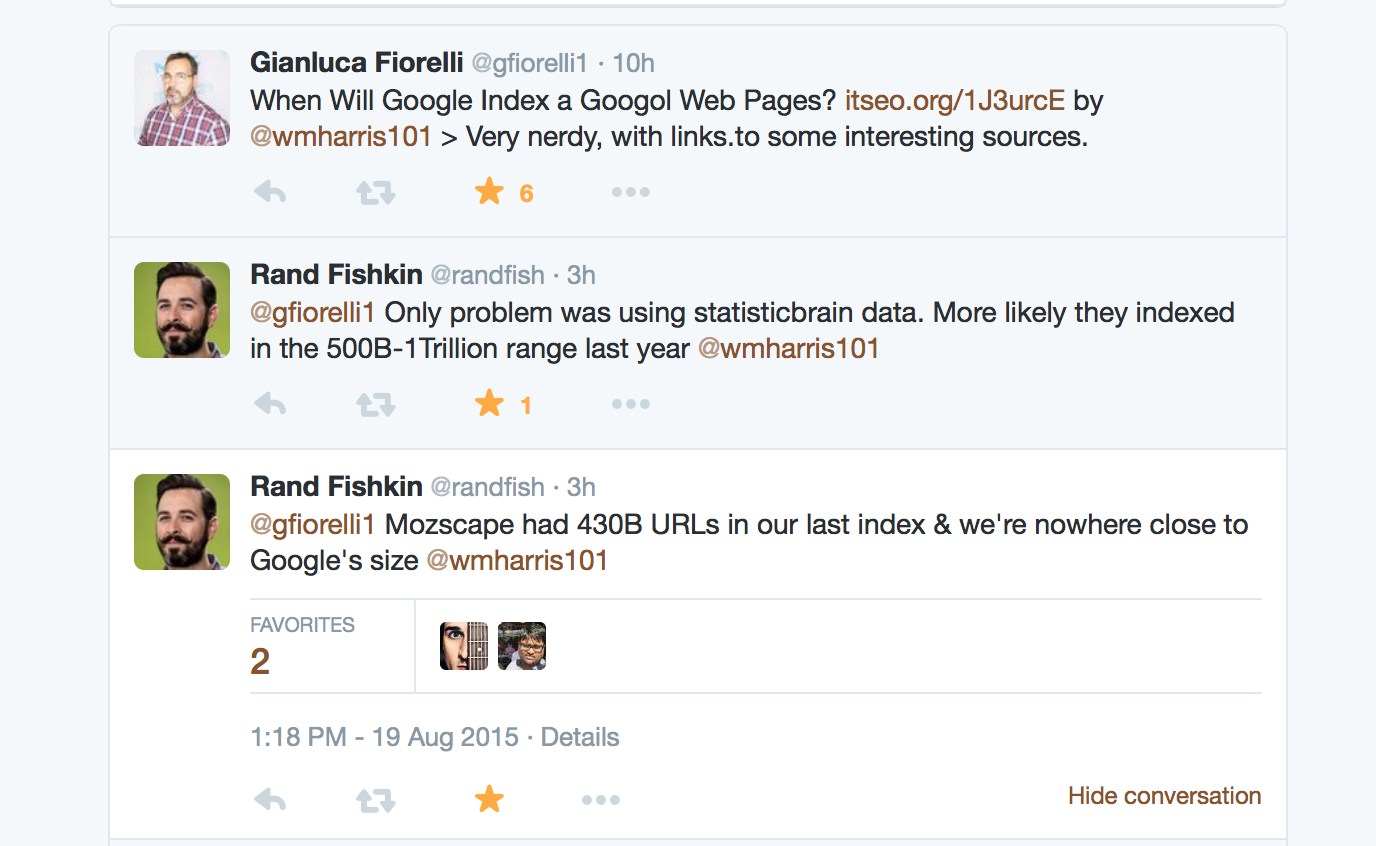Click the @gfiorelli1 handle beside Gianluca's name
This screenshot has width=1376, height=846.
click(529, 64)
